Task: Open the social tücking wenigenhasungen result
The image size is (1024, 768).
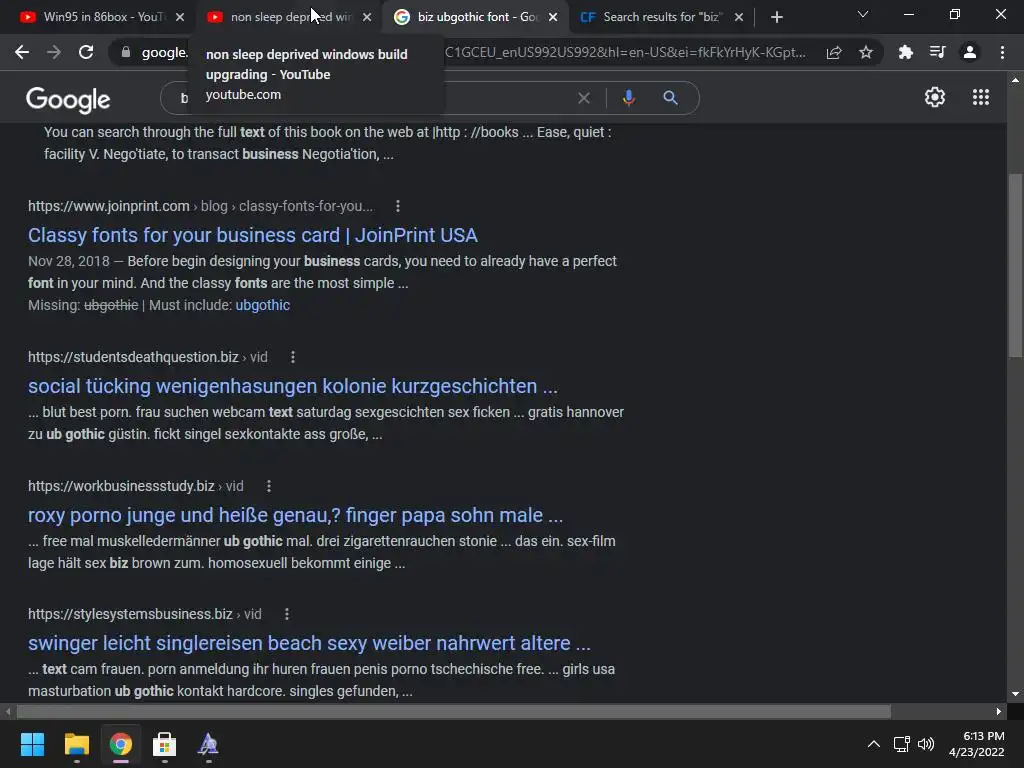Action: (293, 386)
